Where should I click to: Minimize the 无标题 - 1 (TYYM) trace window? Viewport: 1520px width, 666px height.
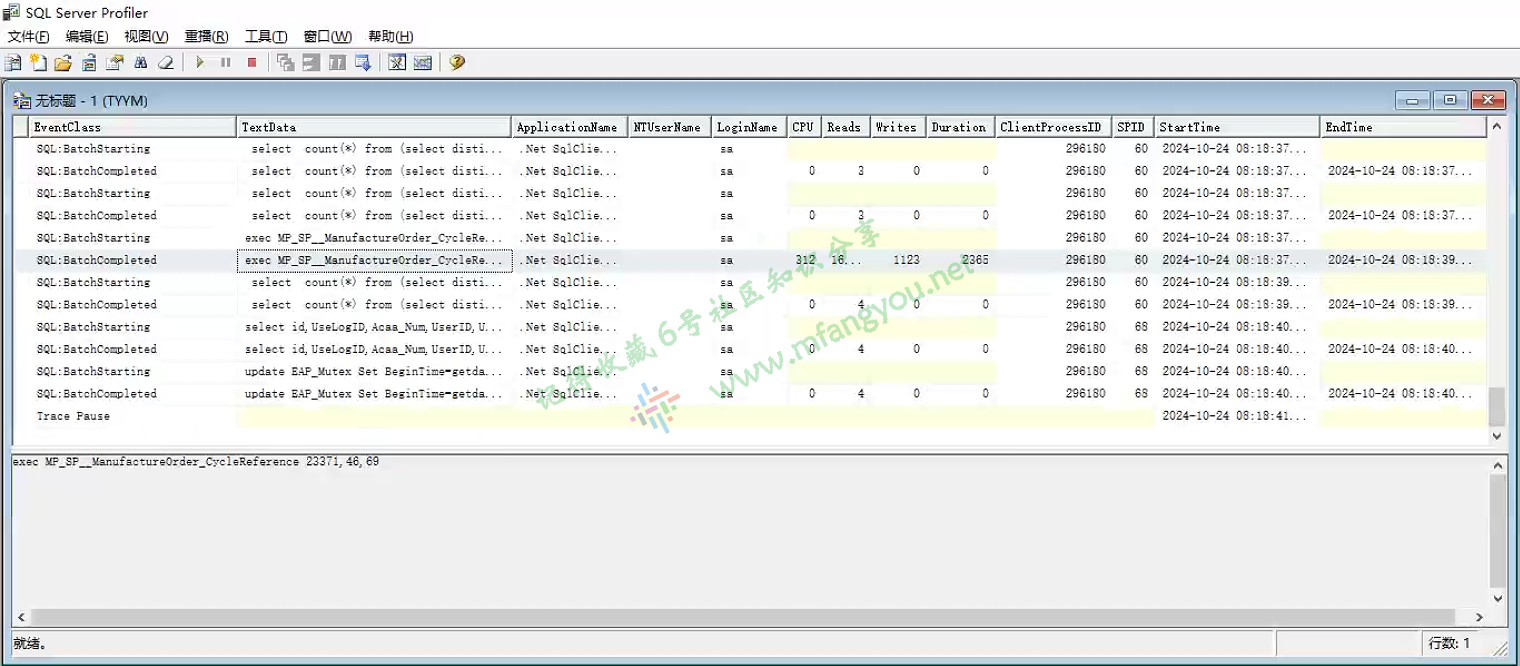pyautogui.click(x=1413, y=100)
